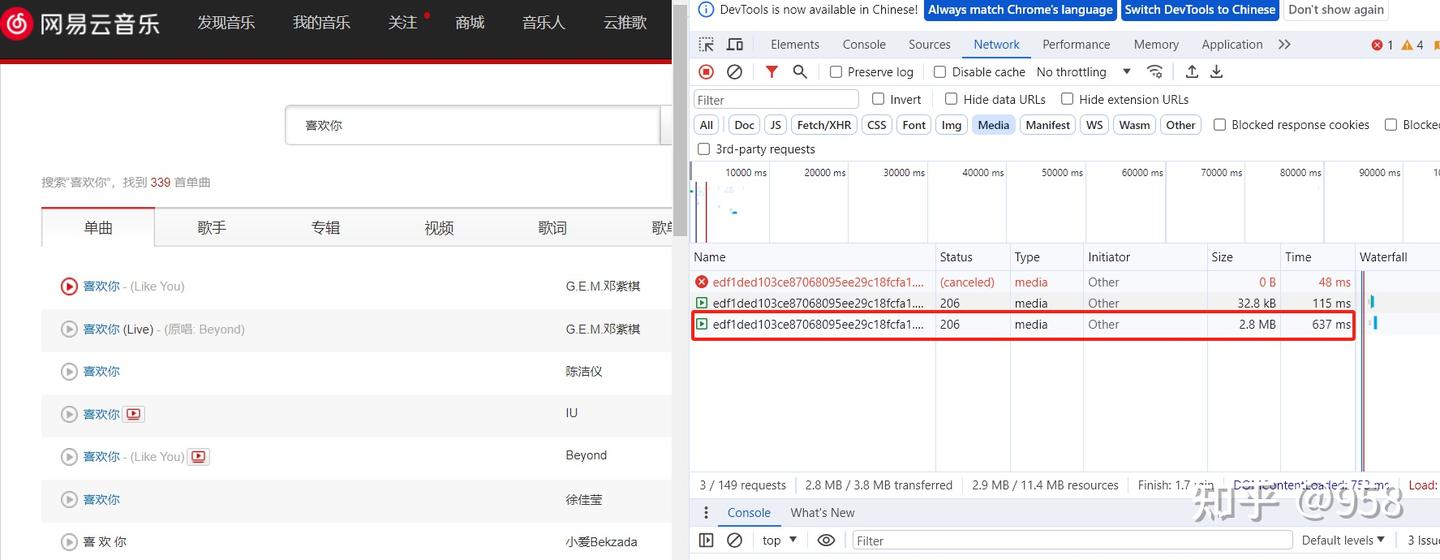The image size is (1440, 560).
Task: Select the 2.8 MB media request row
Action: 1023,325
